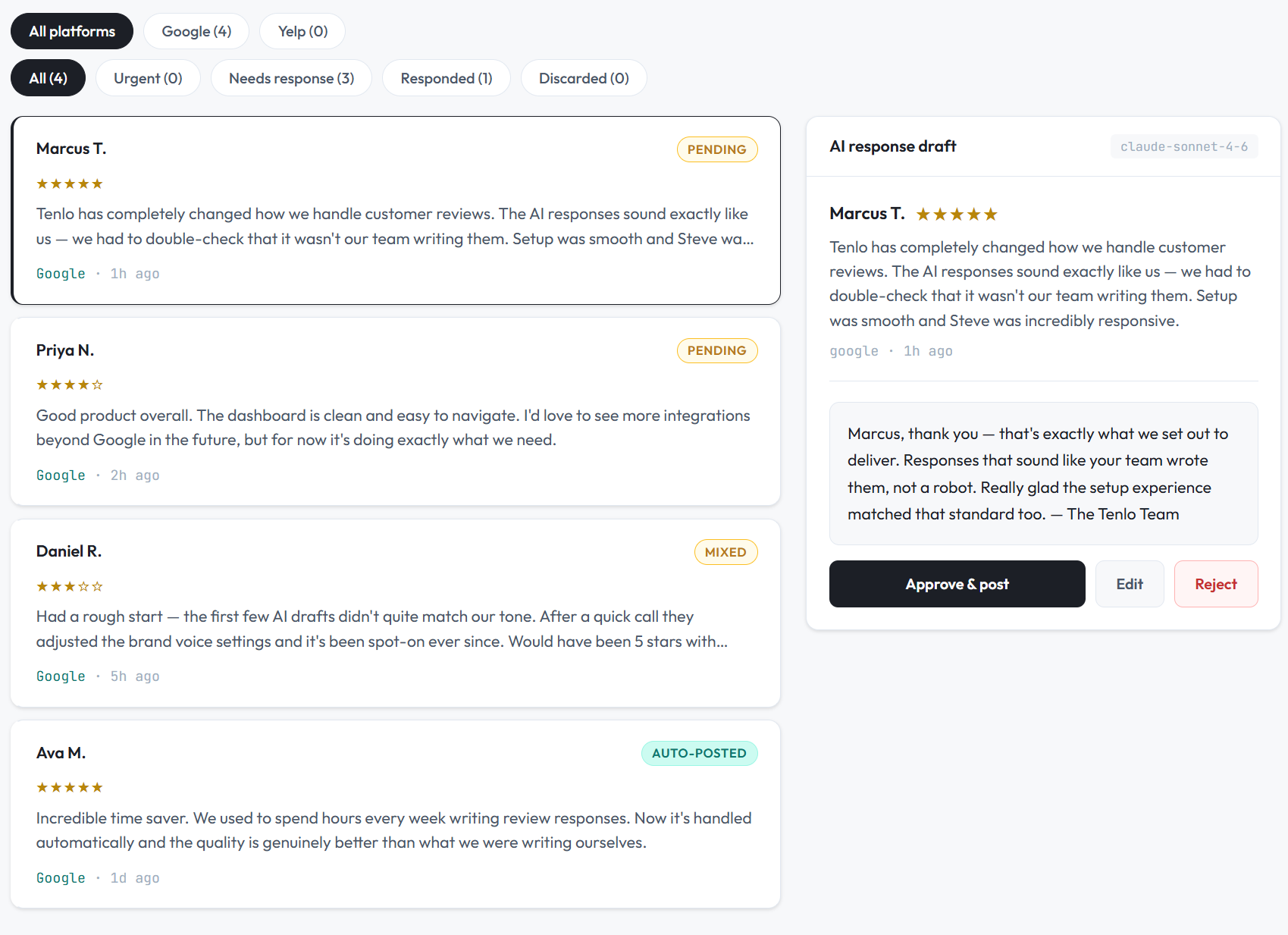Reject the AI response draft

1216,584
